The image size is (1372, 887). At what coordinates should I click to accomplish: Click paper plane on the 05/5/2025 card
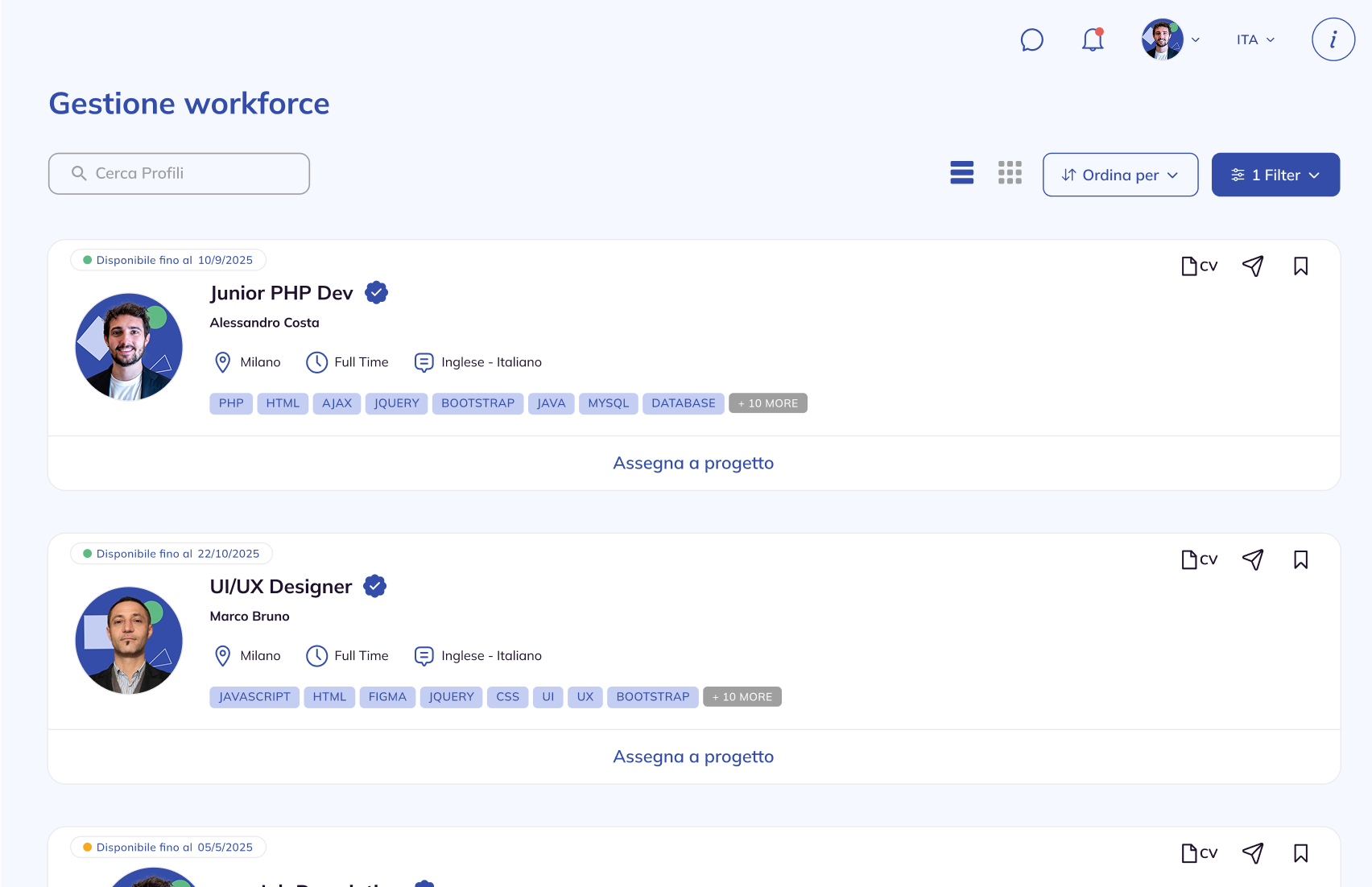point(1253,854)
